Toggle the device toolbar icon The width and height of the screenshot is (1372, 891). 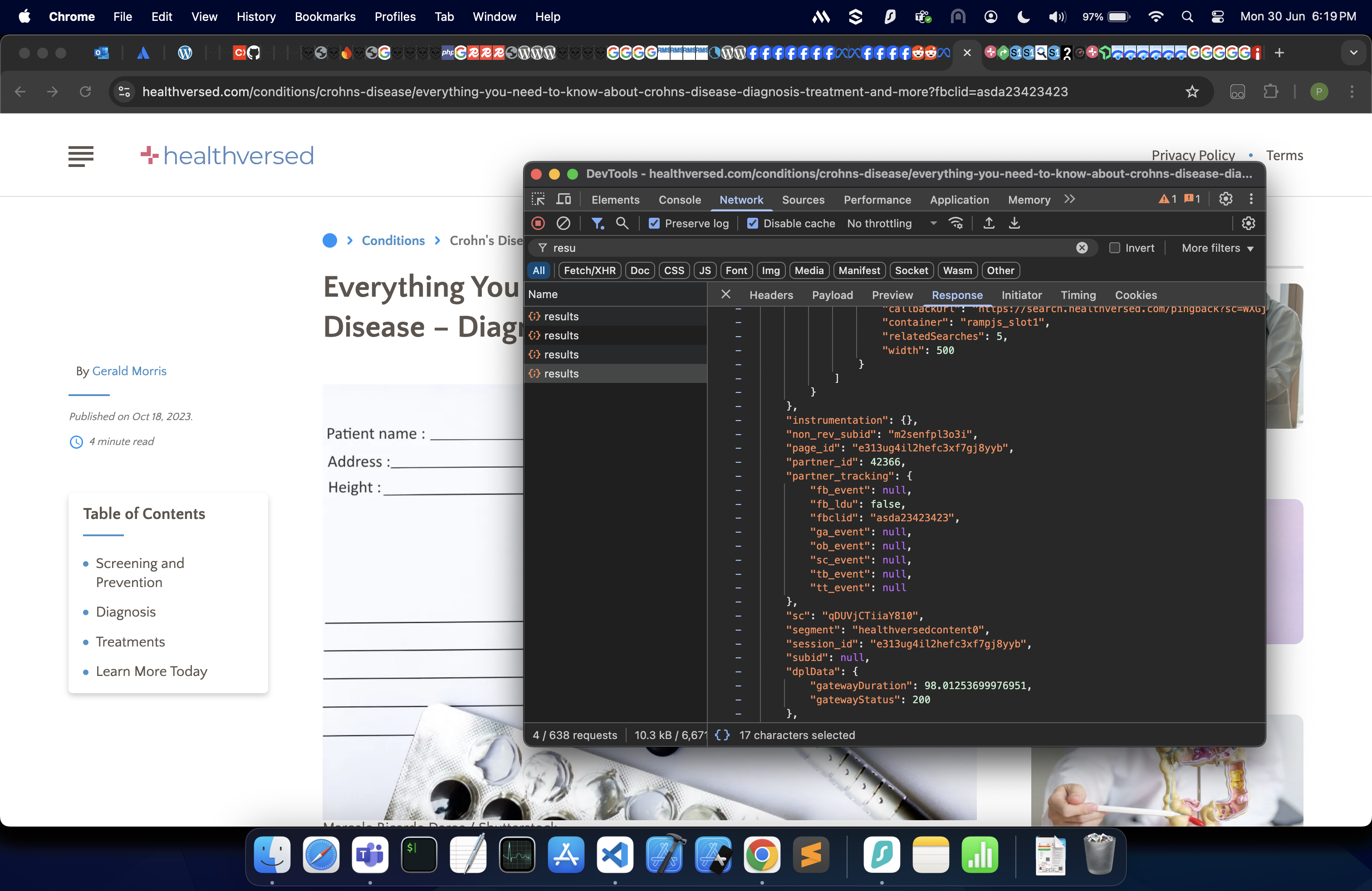coord(563,200)
